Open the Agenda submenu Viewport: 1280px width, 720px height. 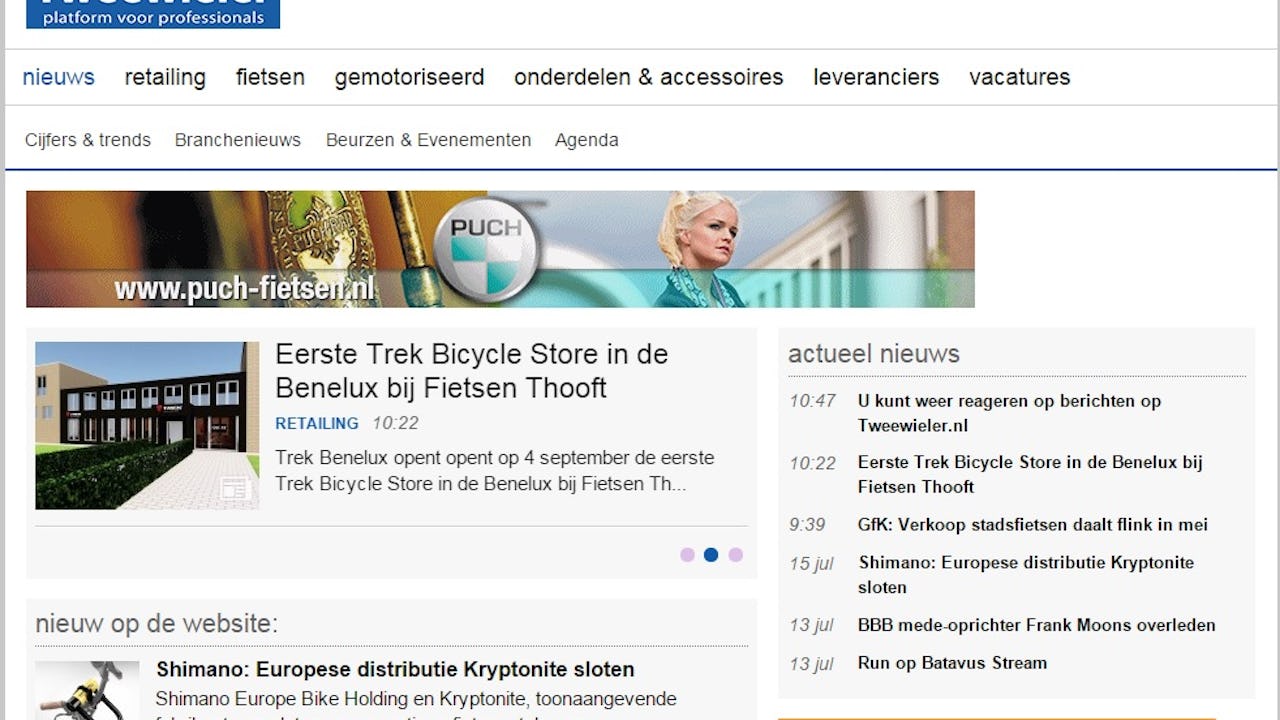point(587,140)
